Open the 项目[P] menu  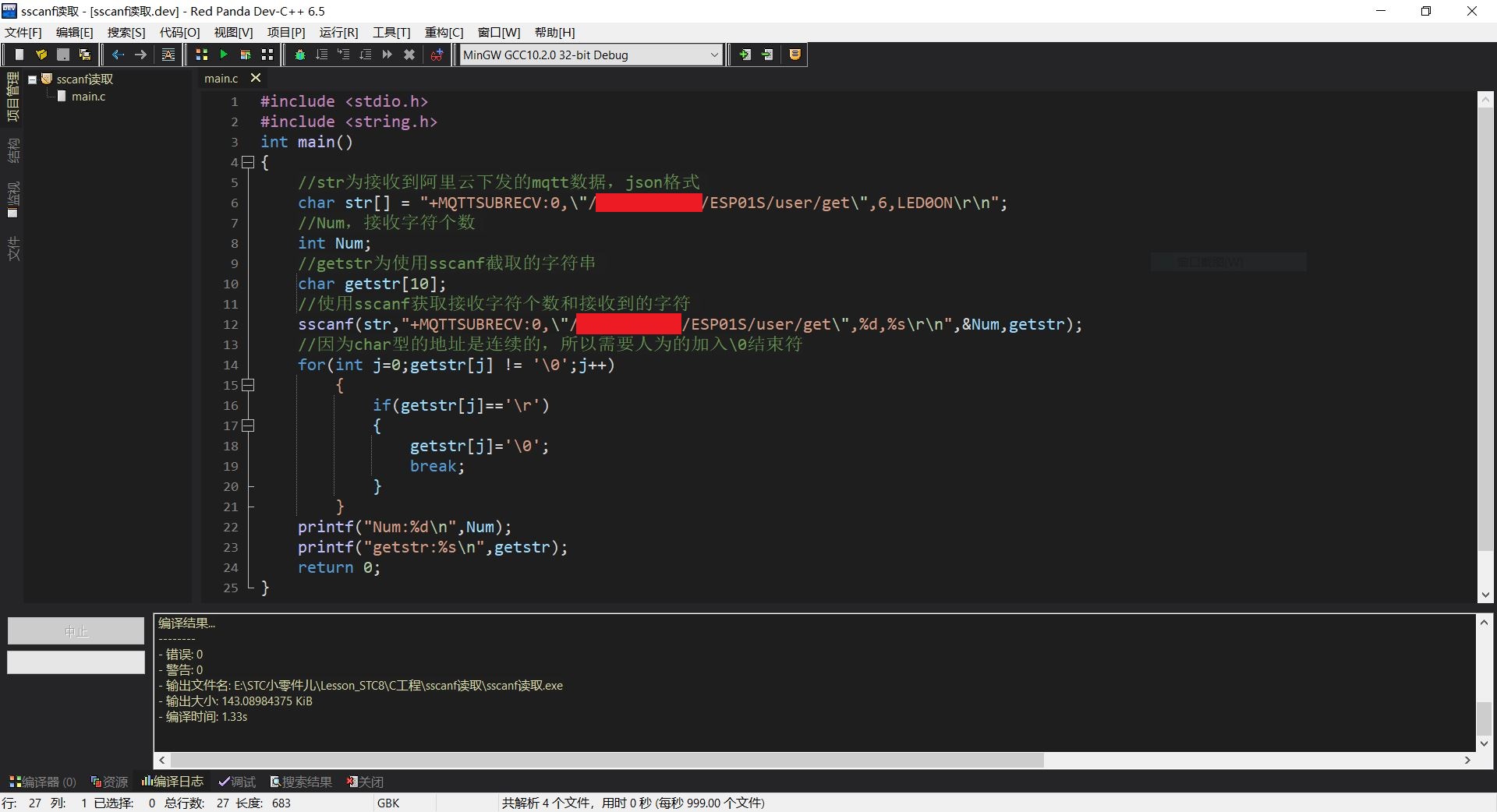(x=286, y=32)
